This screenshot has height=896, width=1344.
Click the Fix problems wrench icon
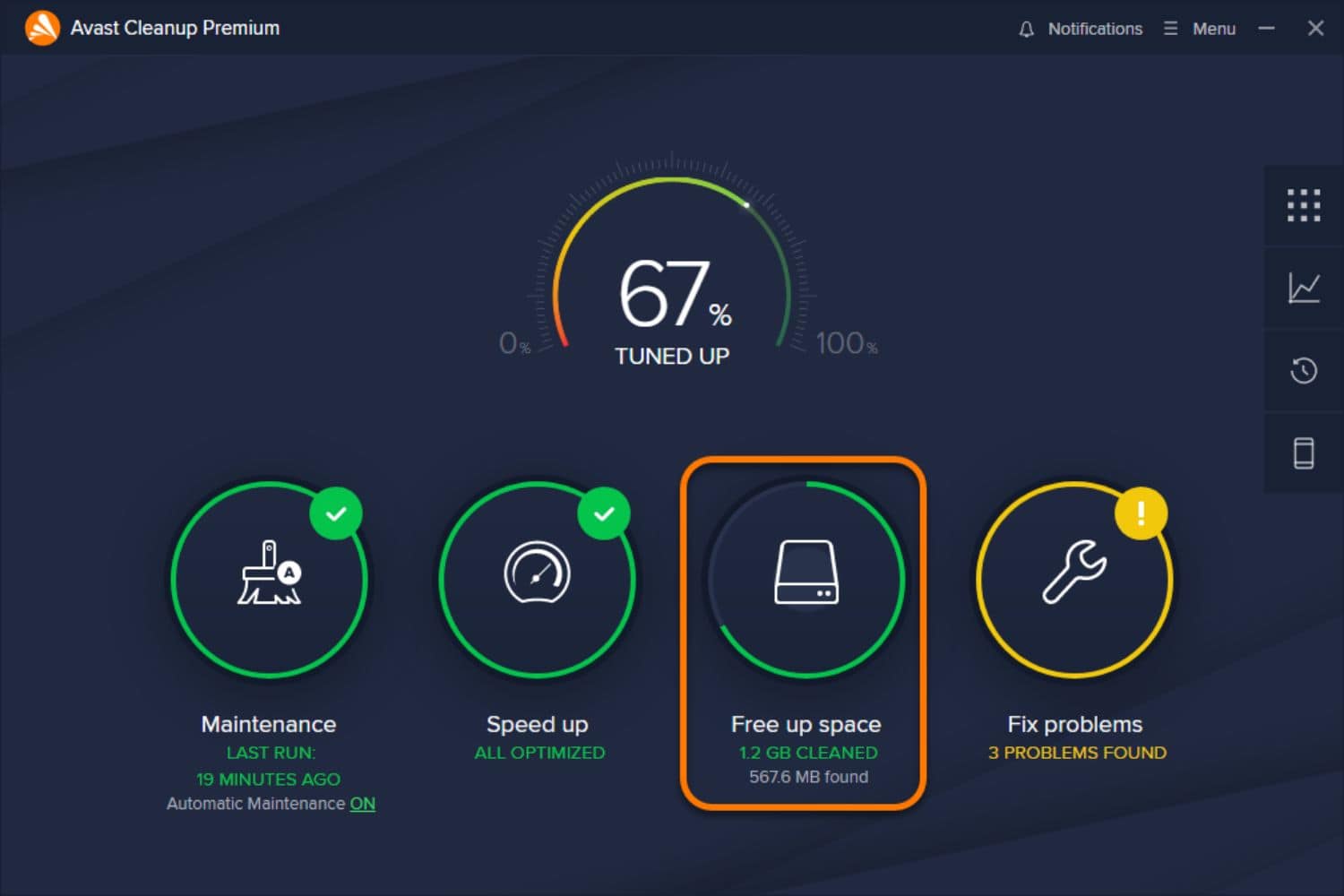click(x=1074, y=572)
